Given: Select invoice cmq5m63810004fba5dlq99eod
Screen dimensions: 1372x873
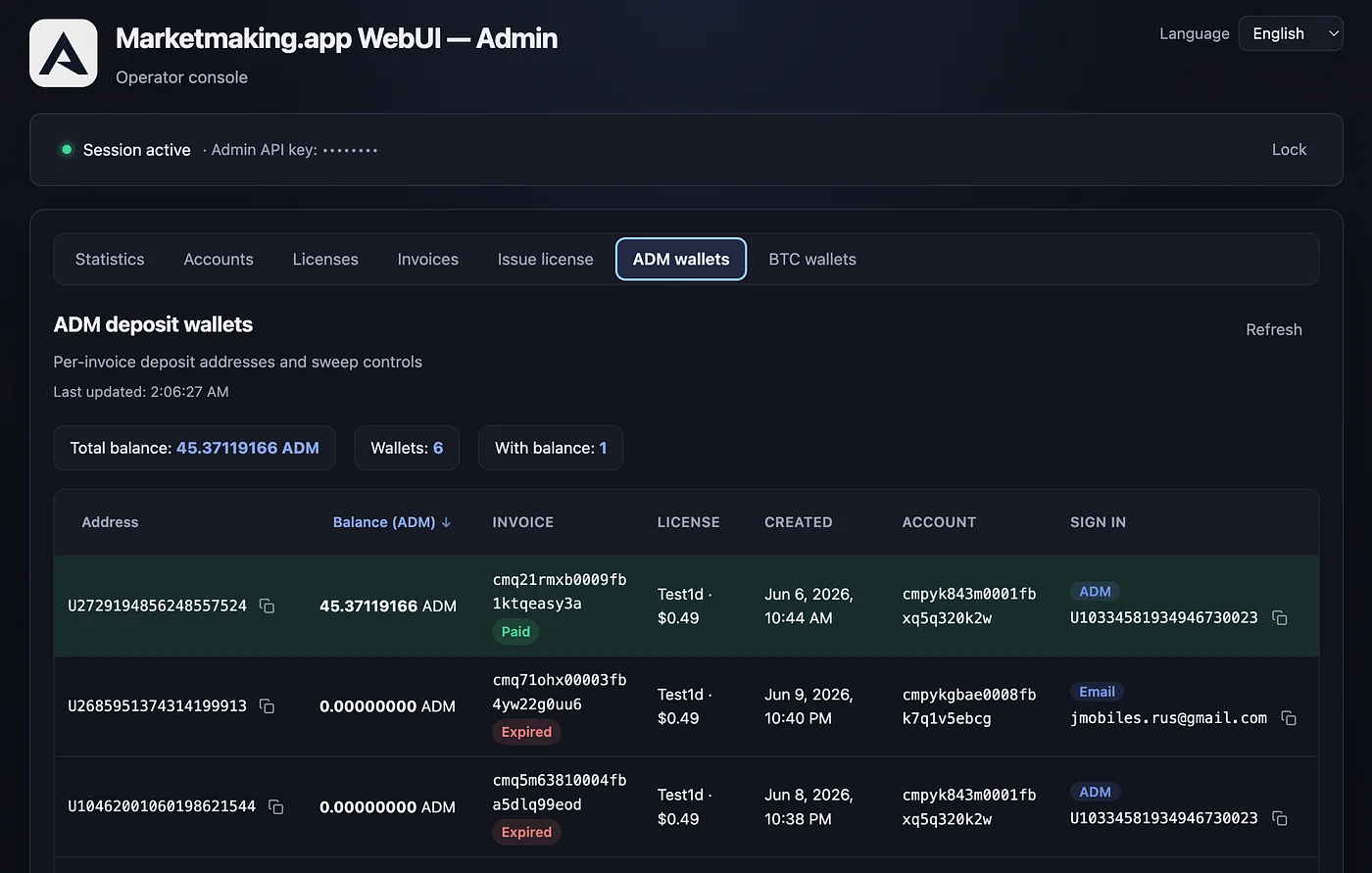Looking at the screenshot, I should click(560, 793).
